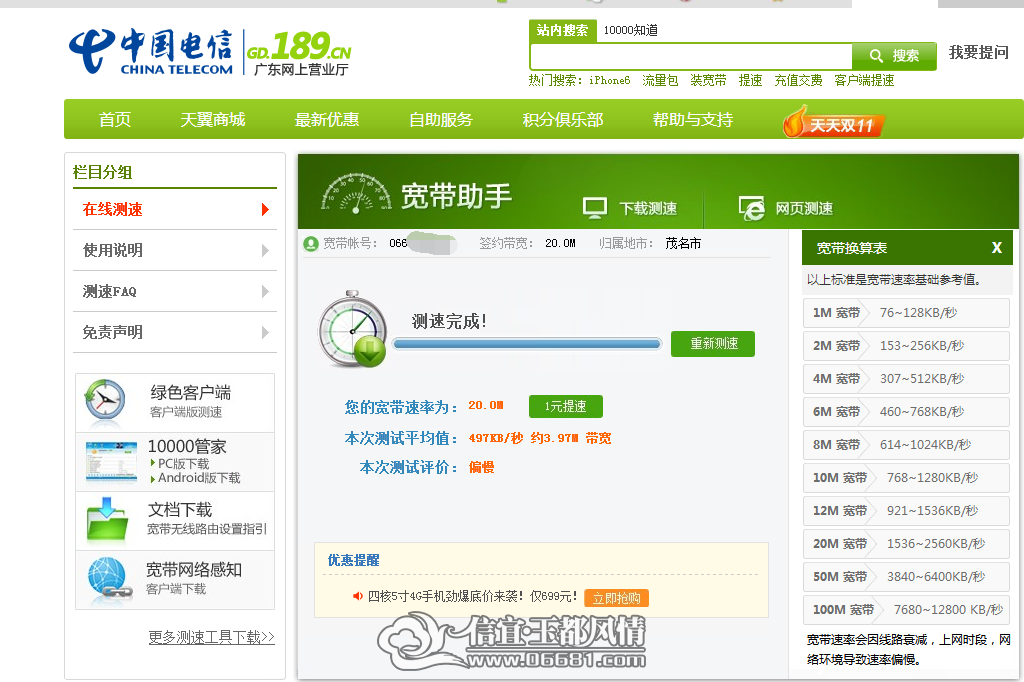1024x682 pixels.
Task: Switch to the 站内搜索 search tab
Action: pos(562,31)
